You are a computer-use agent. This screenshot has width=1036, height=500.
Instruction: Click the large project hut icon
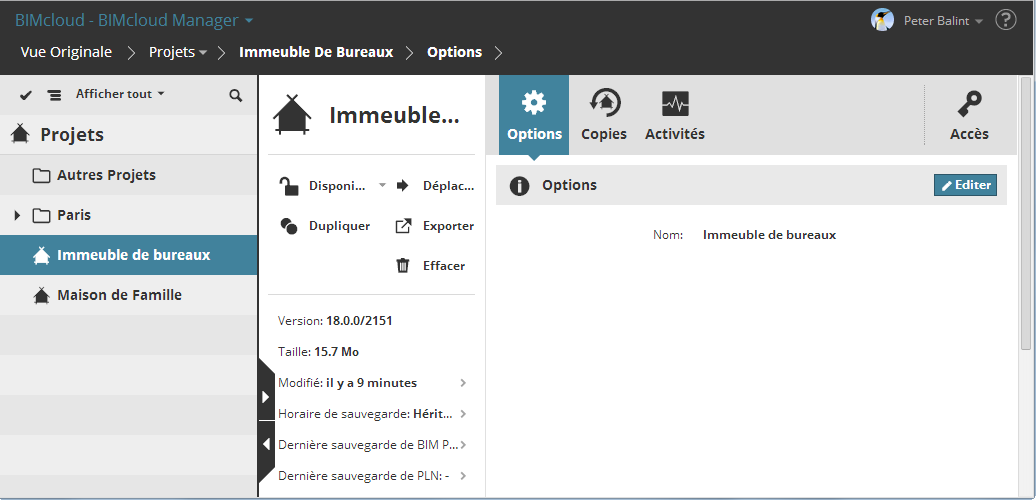coord(292,115)
